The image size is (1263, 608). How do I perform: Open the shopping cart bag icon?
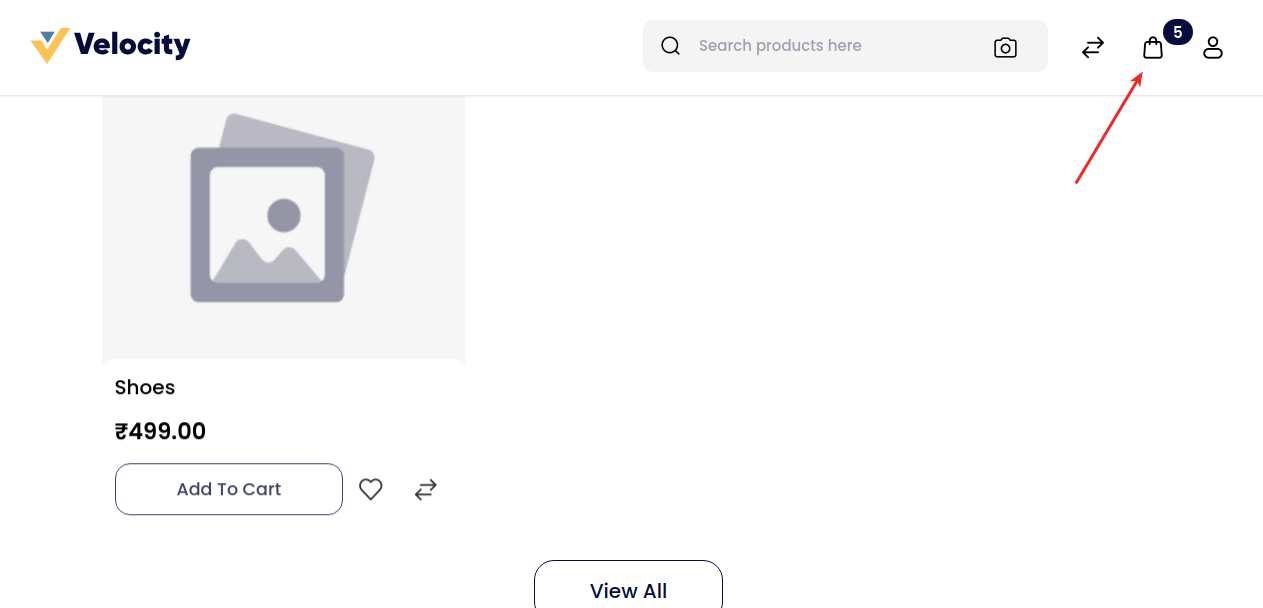tap(1153, 48)
